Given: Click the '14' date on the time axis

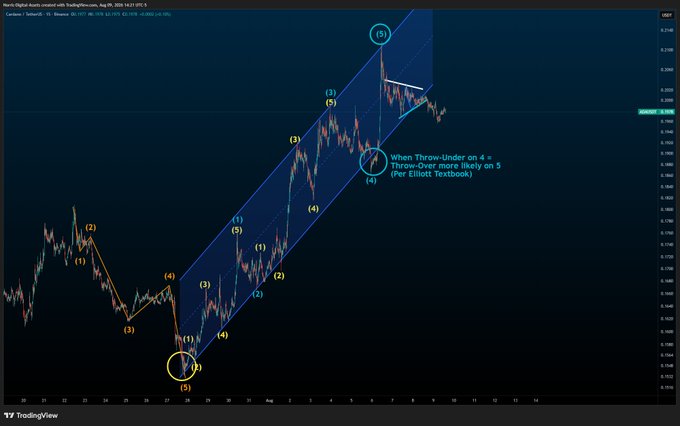Looking at the screenshot, I should tap(536, 401).
